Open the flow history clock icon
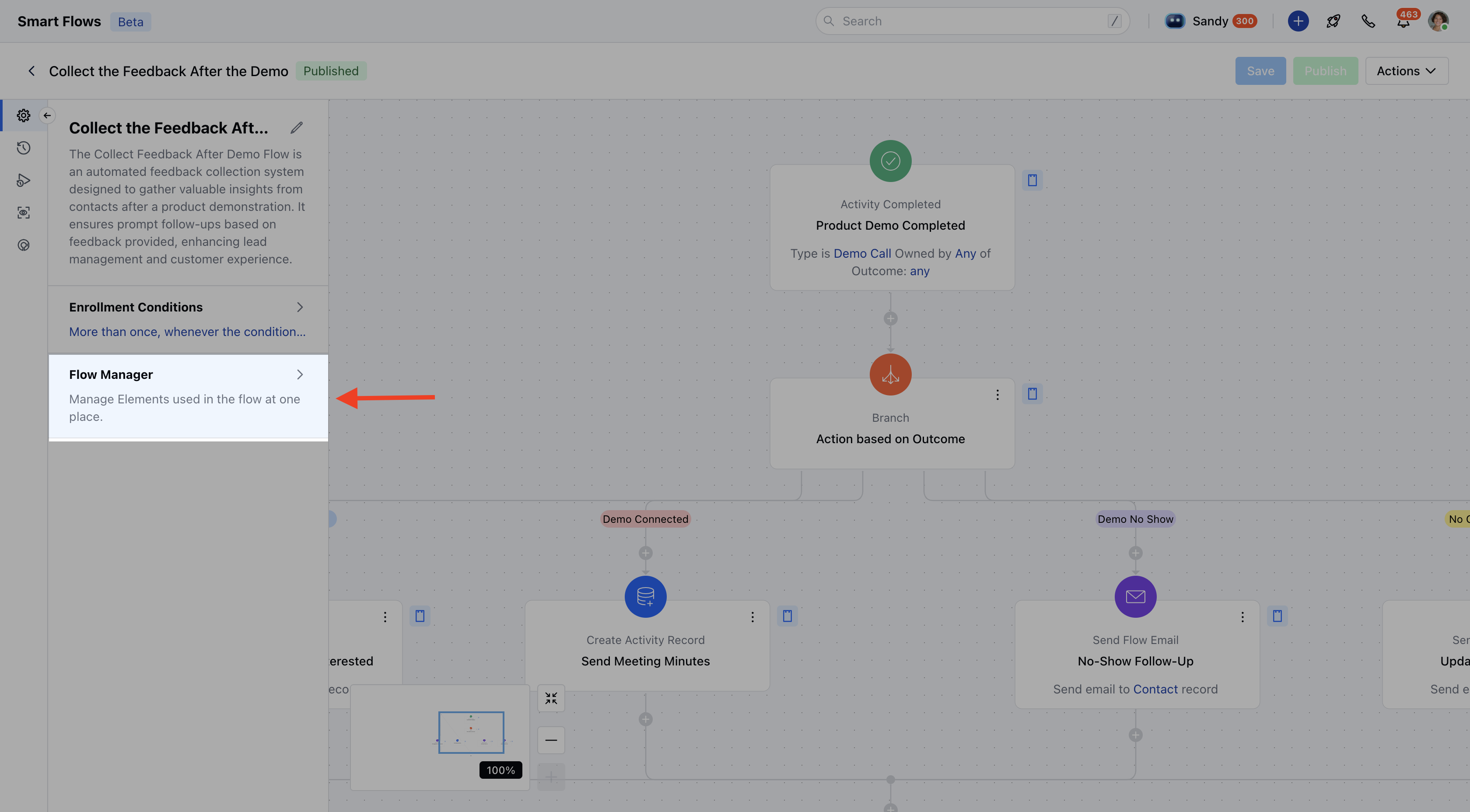The image size is (1470, 812). click(23, 148)
